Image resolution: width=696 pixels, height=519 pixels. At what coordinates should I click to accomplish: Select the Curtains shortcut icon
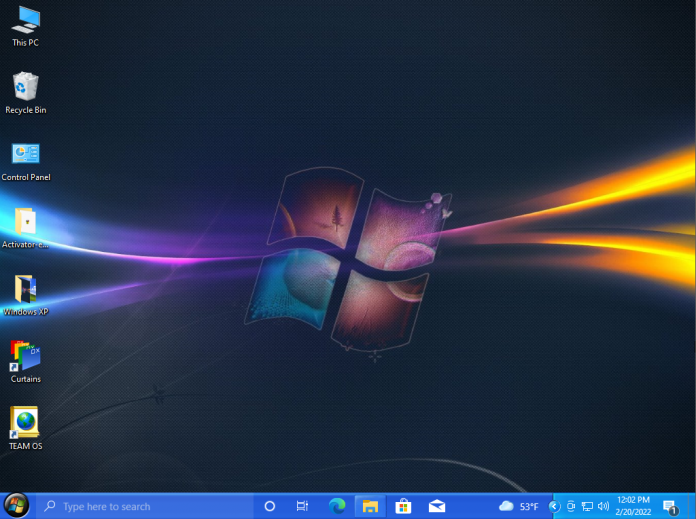pos(25,361)
